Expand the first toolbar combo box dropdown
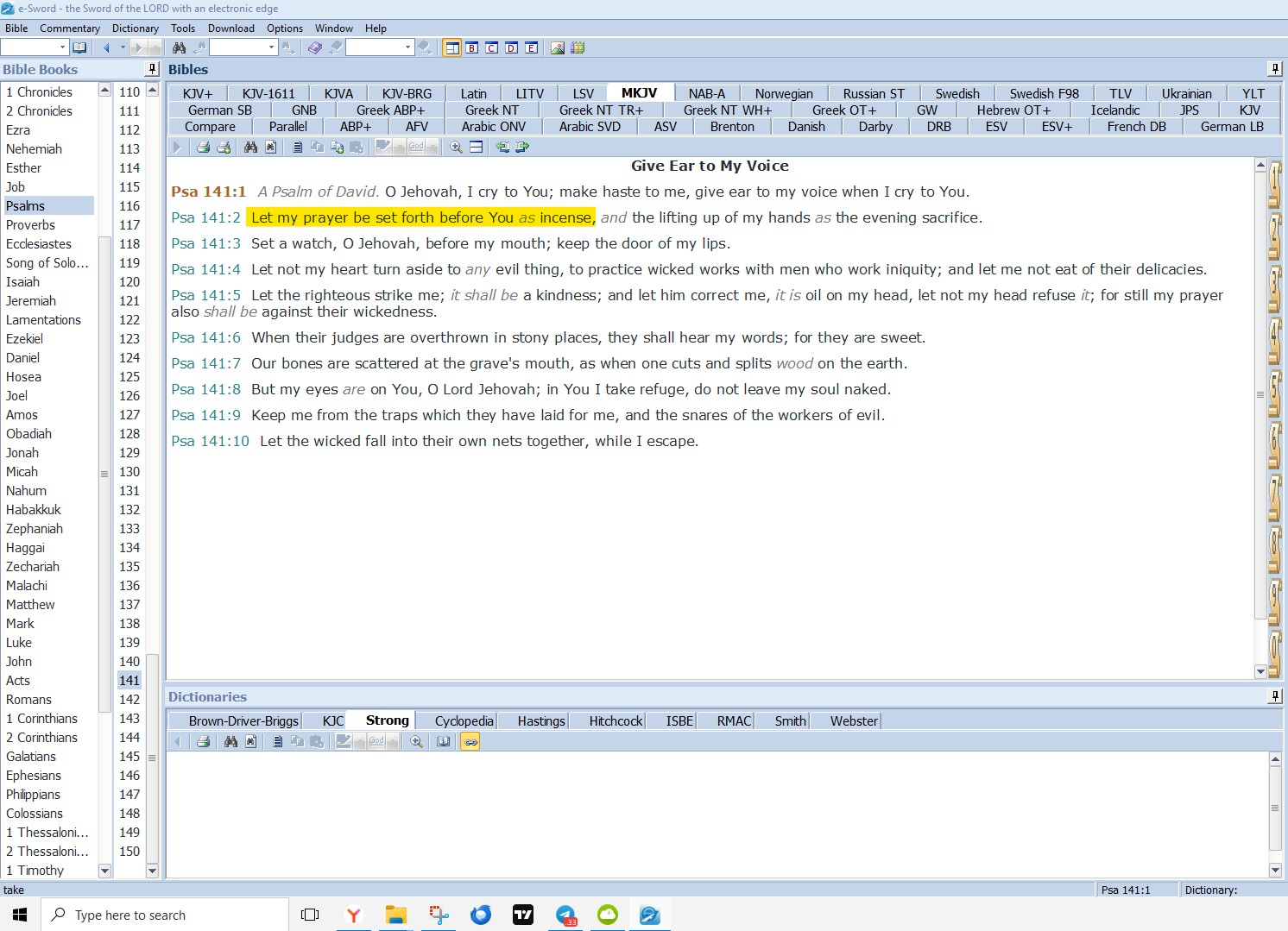Viewport: 1288px width, 931px height. pyautogui.click(x=62, y=47)
